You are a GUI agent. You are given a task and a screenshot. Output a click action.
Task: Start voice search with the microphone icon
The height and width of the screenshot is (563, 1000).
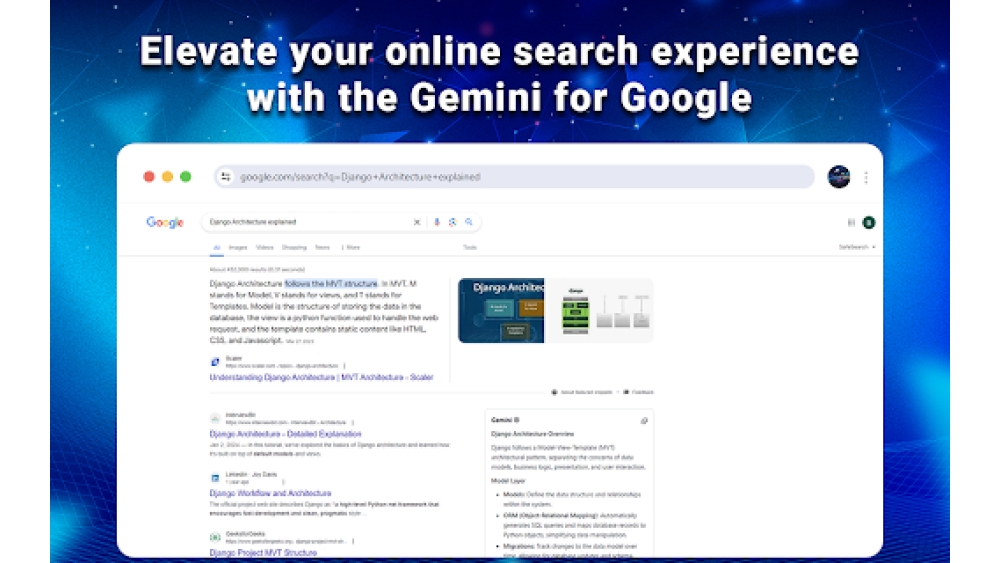(x=437, y=222)
